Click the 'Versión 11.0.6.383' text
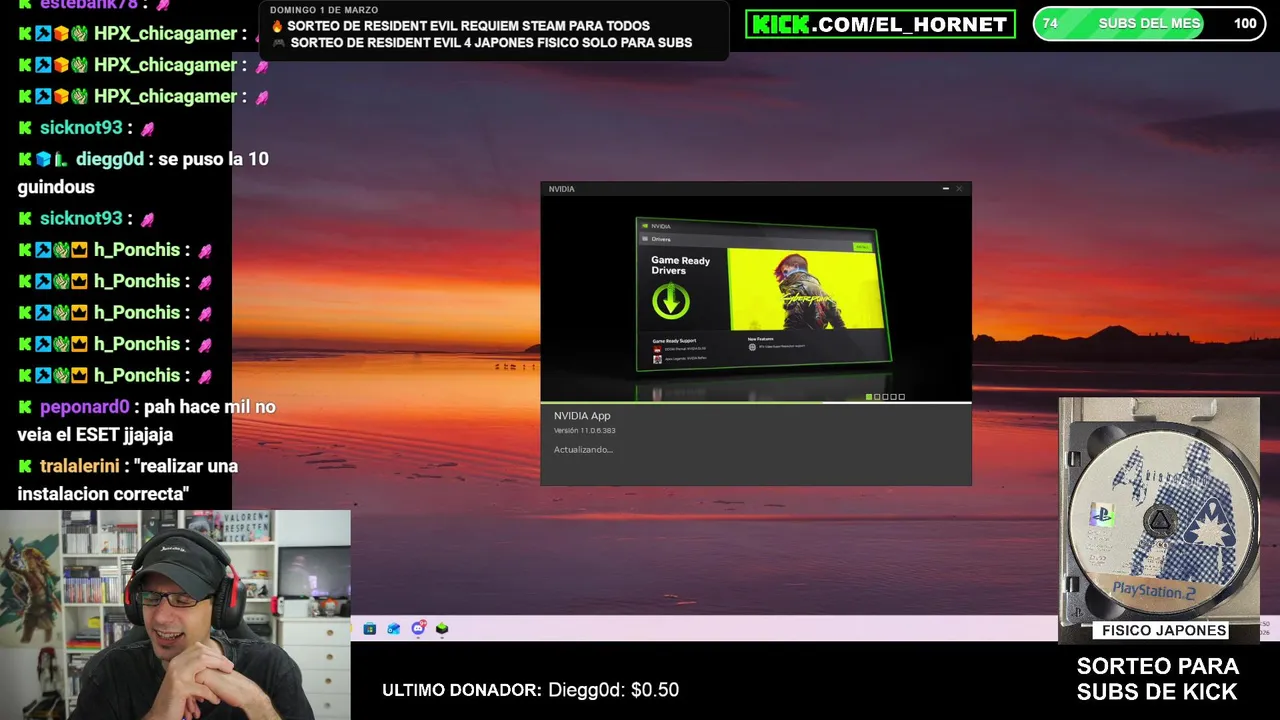Image resolution: width=1280 pixels, height=720 pixels. pyautogui.click(x=585, y=431)
